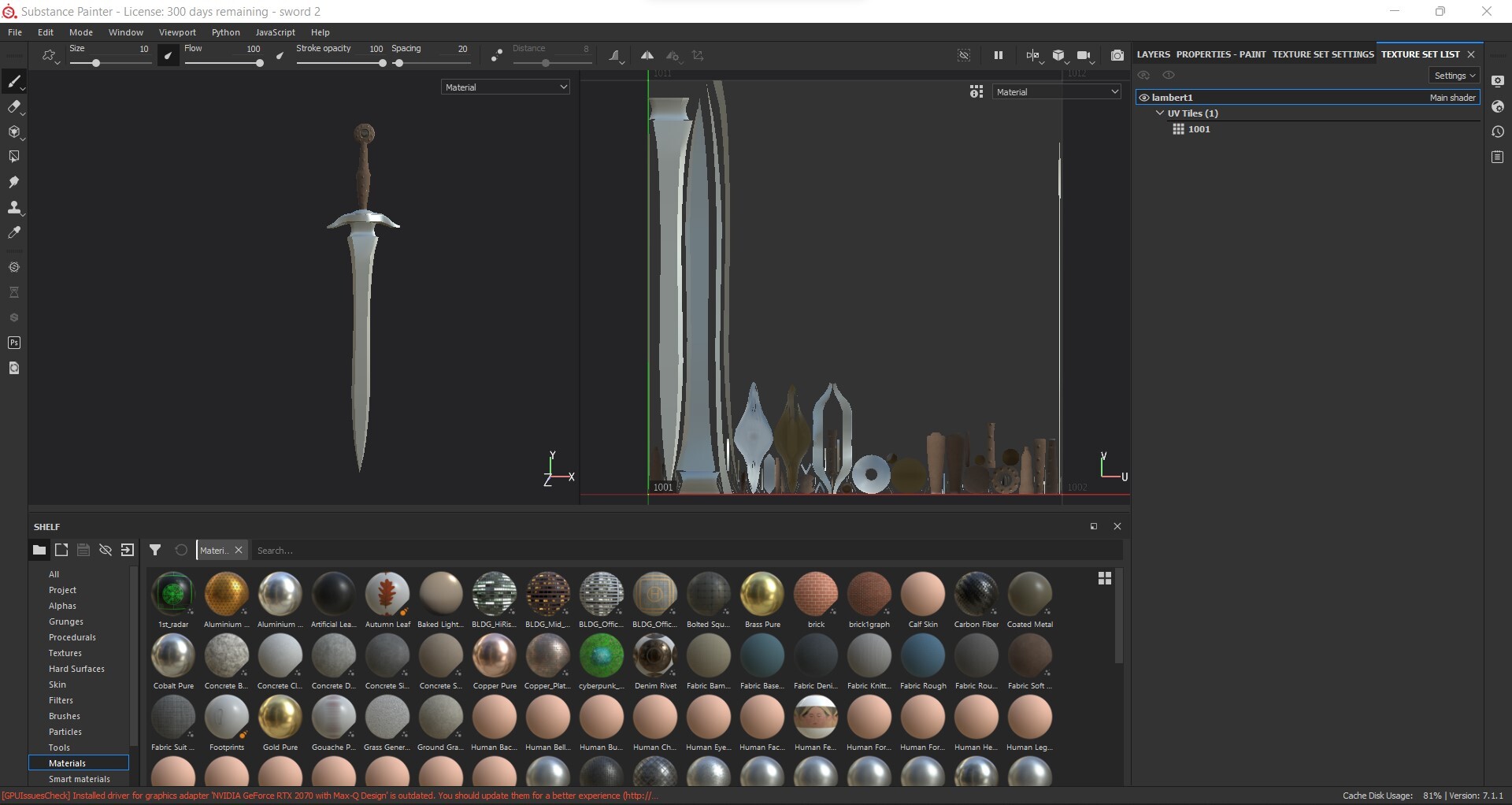
Task: Select the Clone tool
Action: click(x=14, y=208)
